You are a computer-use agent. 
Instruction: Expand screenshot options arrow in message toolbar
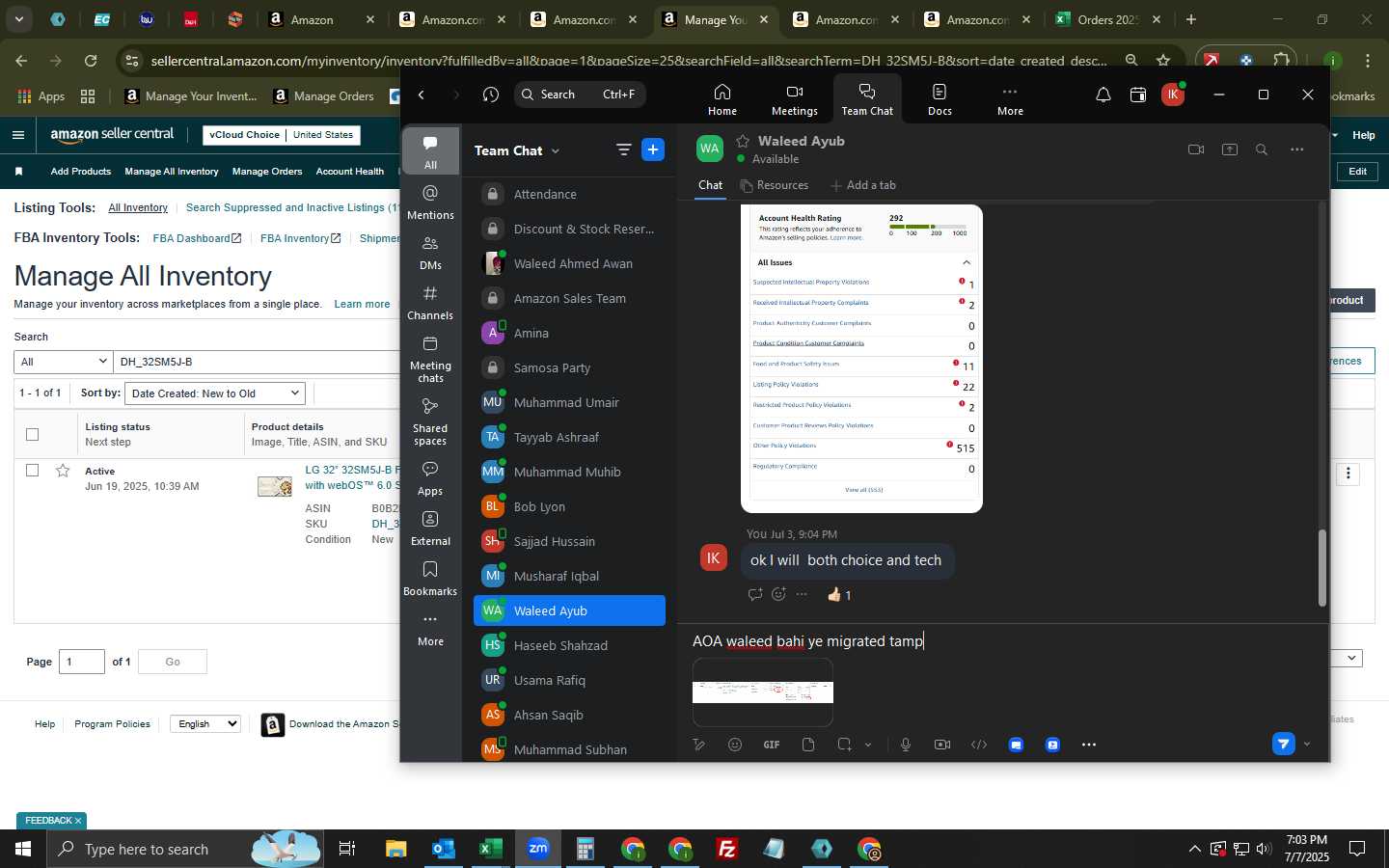click(868, 745)
